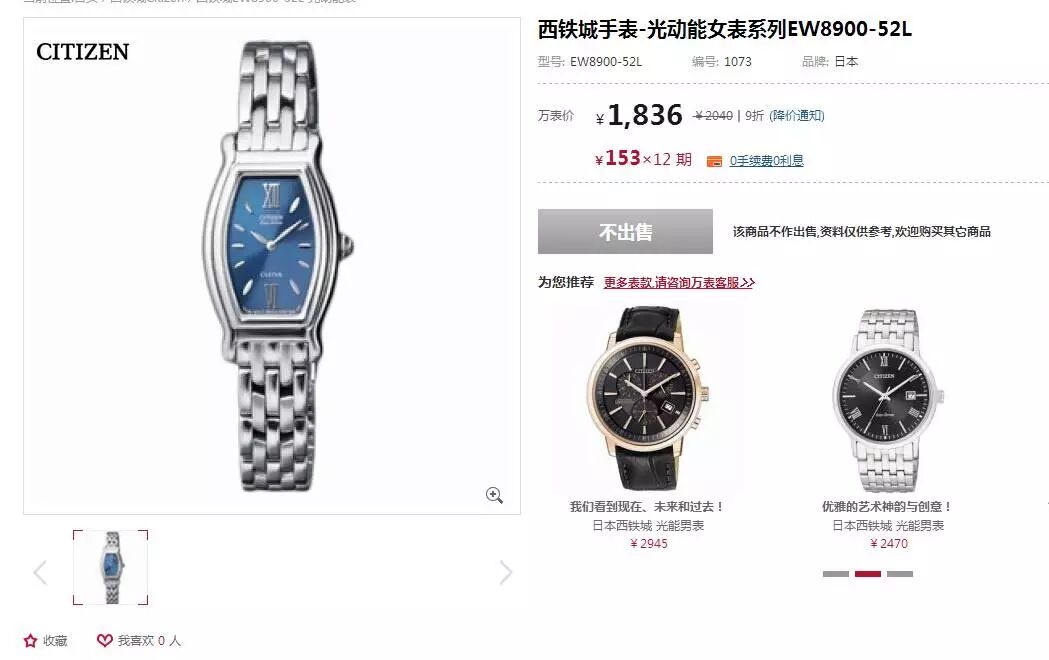Select the red active carousel indicator
Viewport: 1049px width, 660px height.
pos(868,574)
